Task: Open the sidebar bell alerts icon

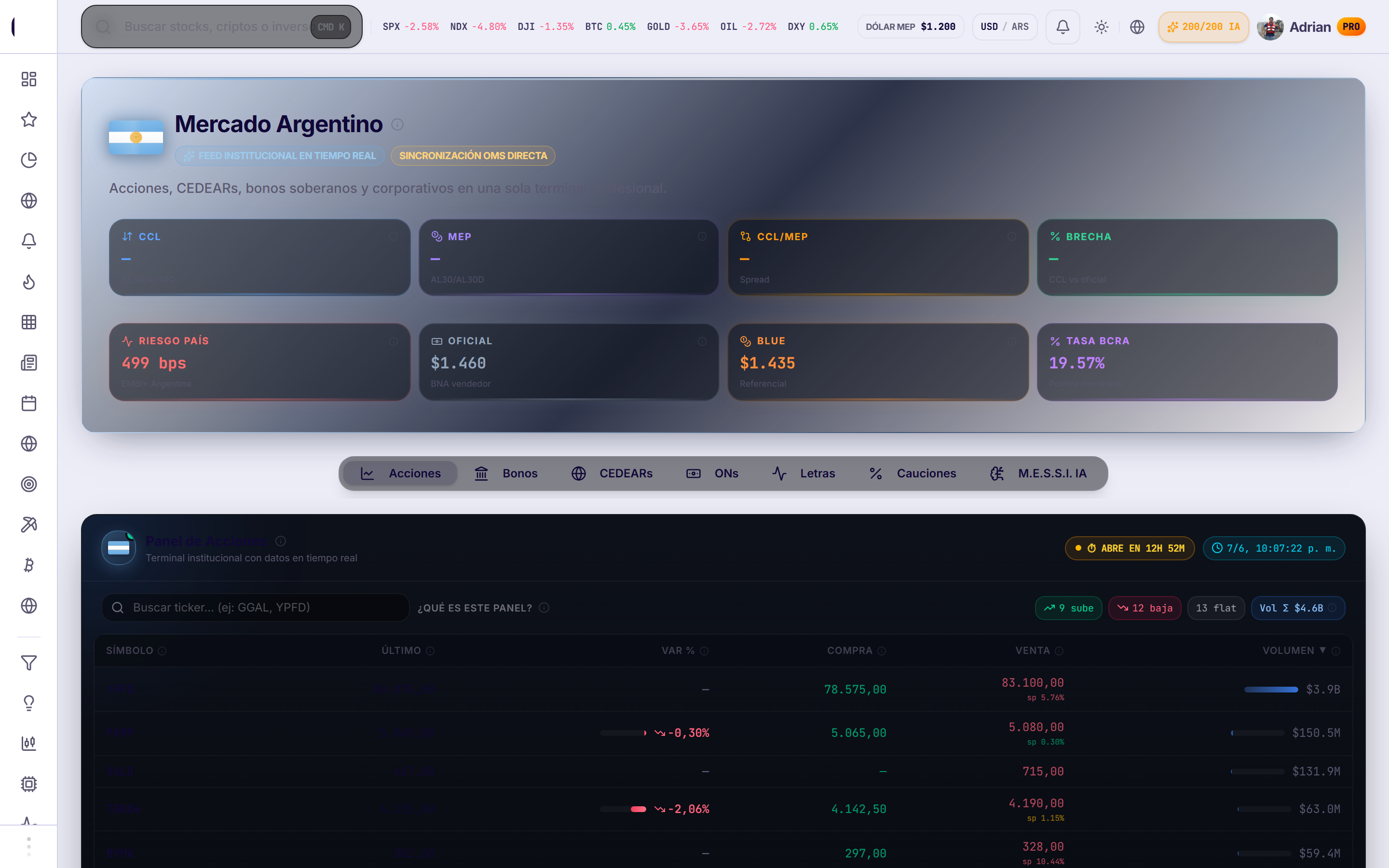Action: coord(29,241)
